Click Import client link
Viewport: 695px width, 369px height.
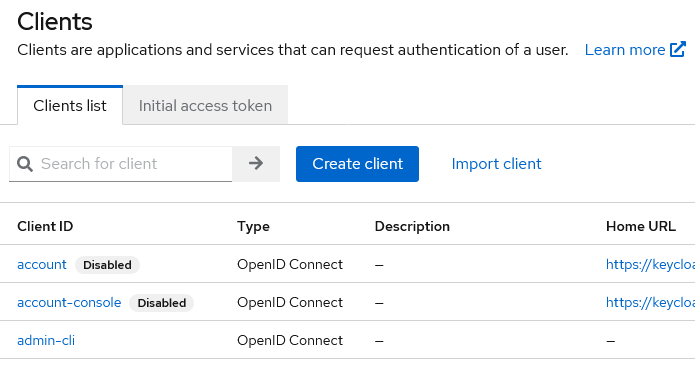click(x=496, y=164)
